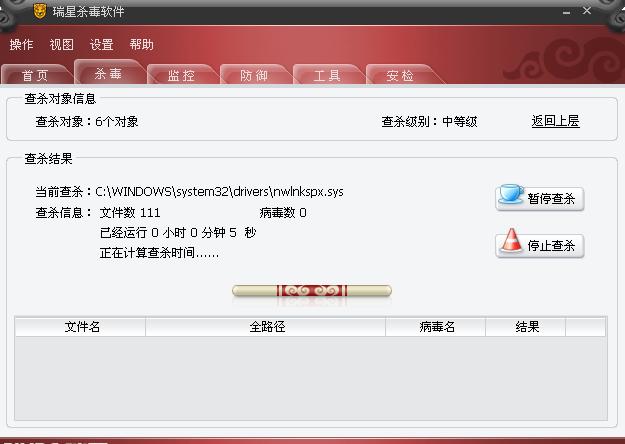Sort results by 病毒名 column header
625x444 pixels.
[x=436, y=327]
